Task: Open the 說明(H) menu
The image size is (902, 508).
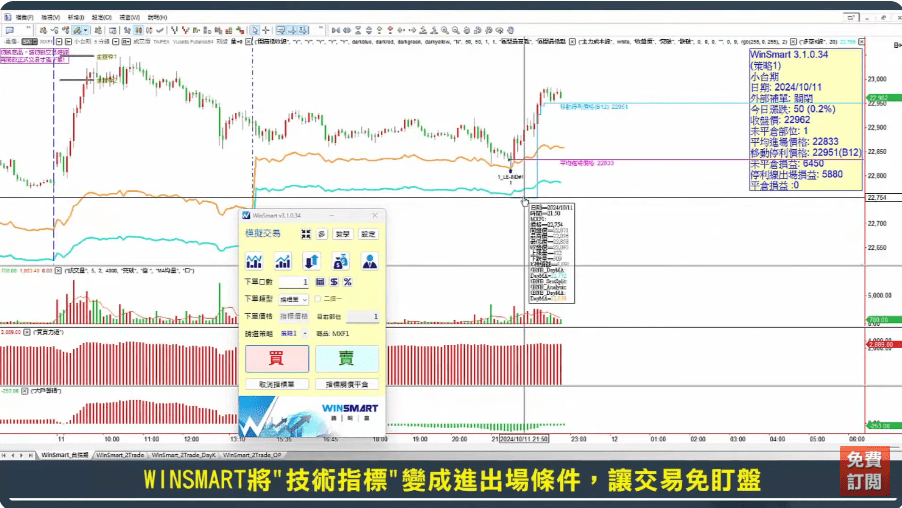Action: (157, 17)
